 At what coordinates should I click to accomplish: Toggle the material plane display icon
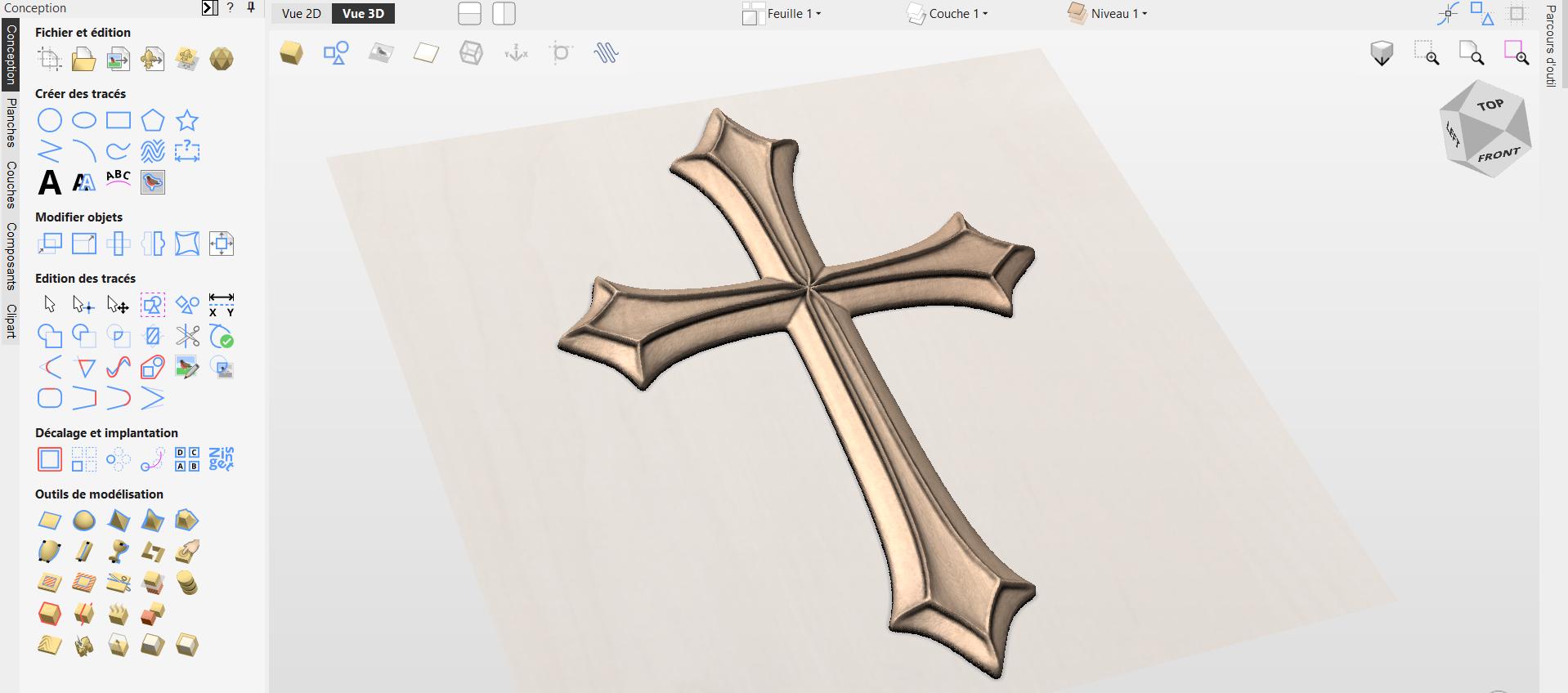pos(426,53)
